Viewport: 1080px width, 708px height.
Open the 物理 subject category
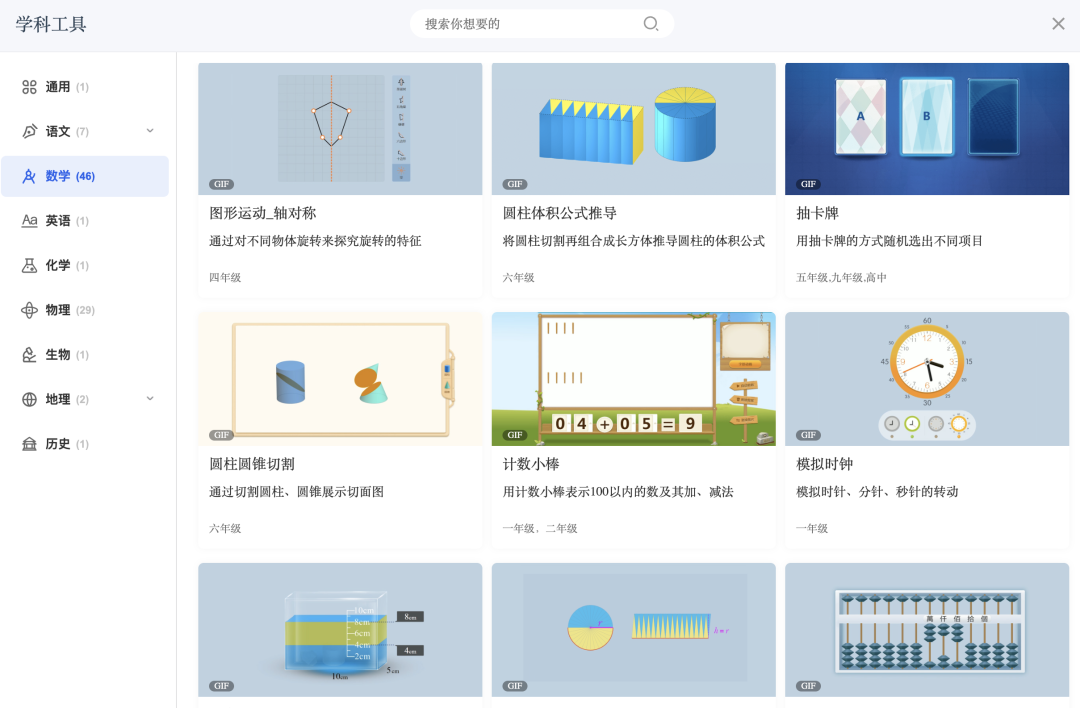click(29, 310)
